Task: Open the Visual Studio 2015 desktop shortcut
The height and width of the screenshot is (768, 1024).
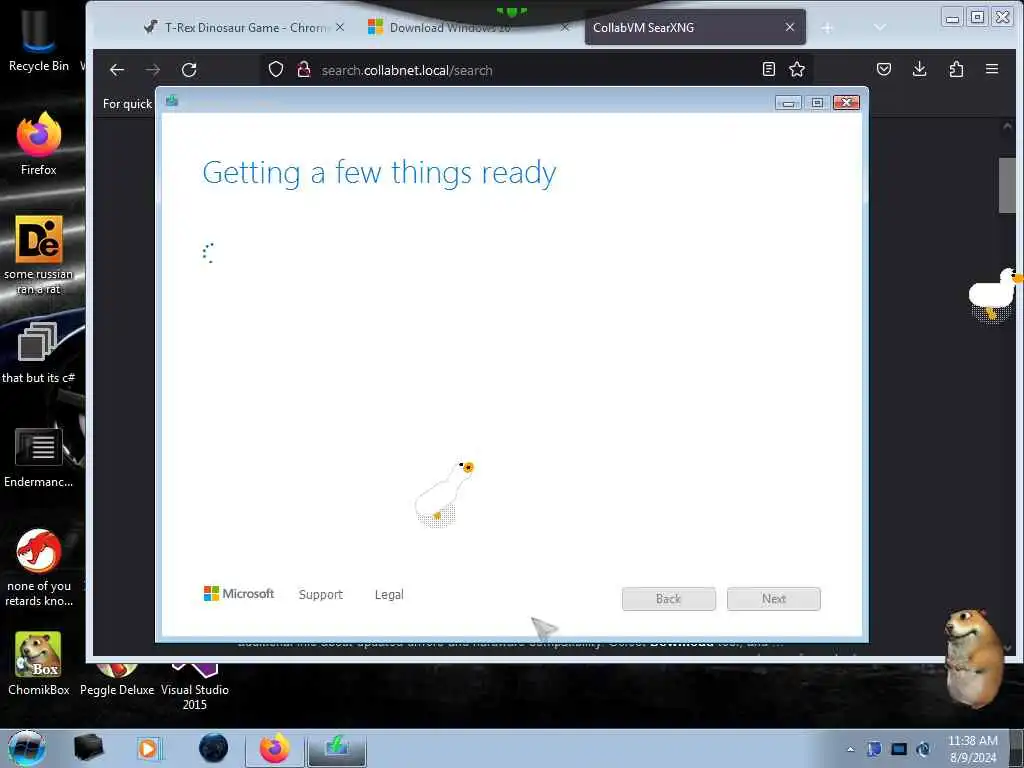Action: point(195,687)
